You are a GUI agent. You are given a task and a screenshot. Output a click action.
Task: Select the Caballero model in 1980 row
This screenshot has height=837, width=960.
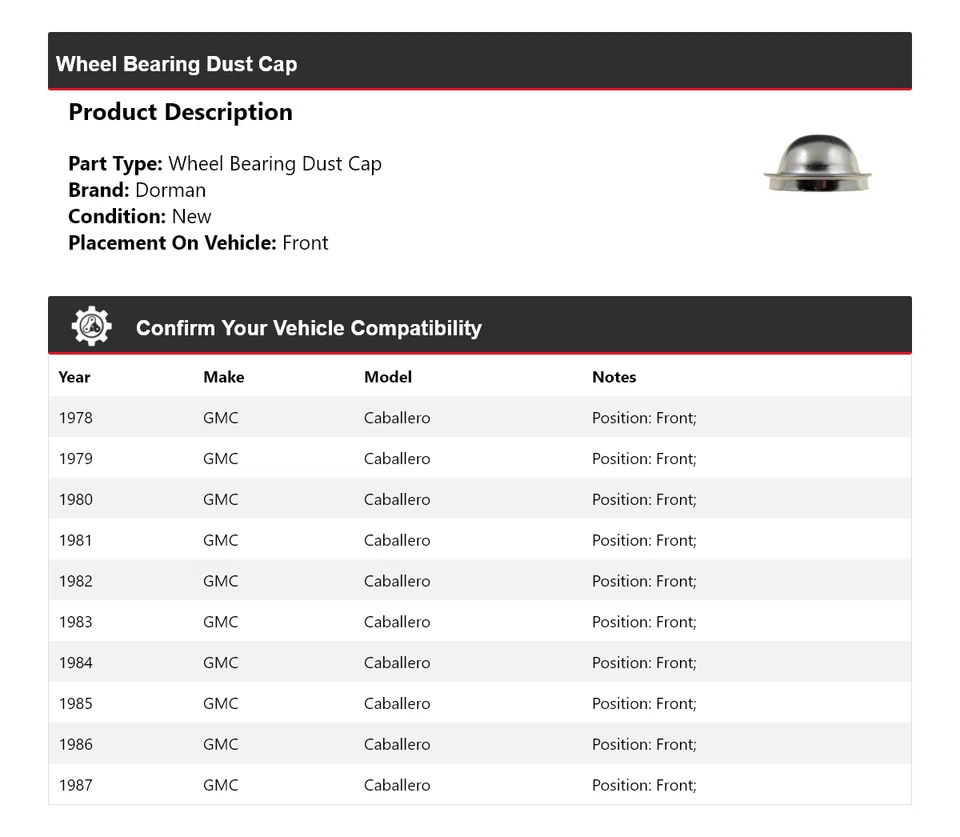pos(397,500)
